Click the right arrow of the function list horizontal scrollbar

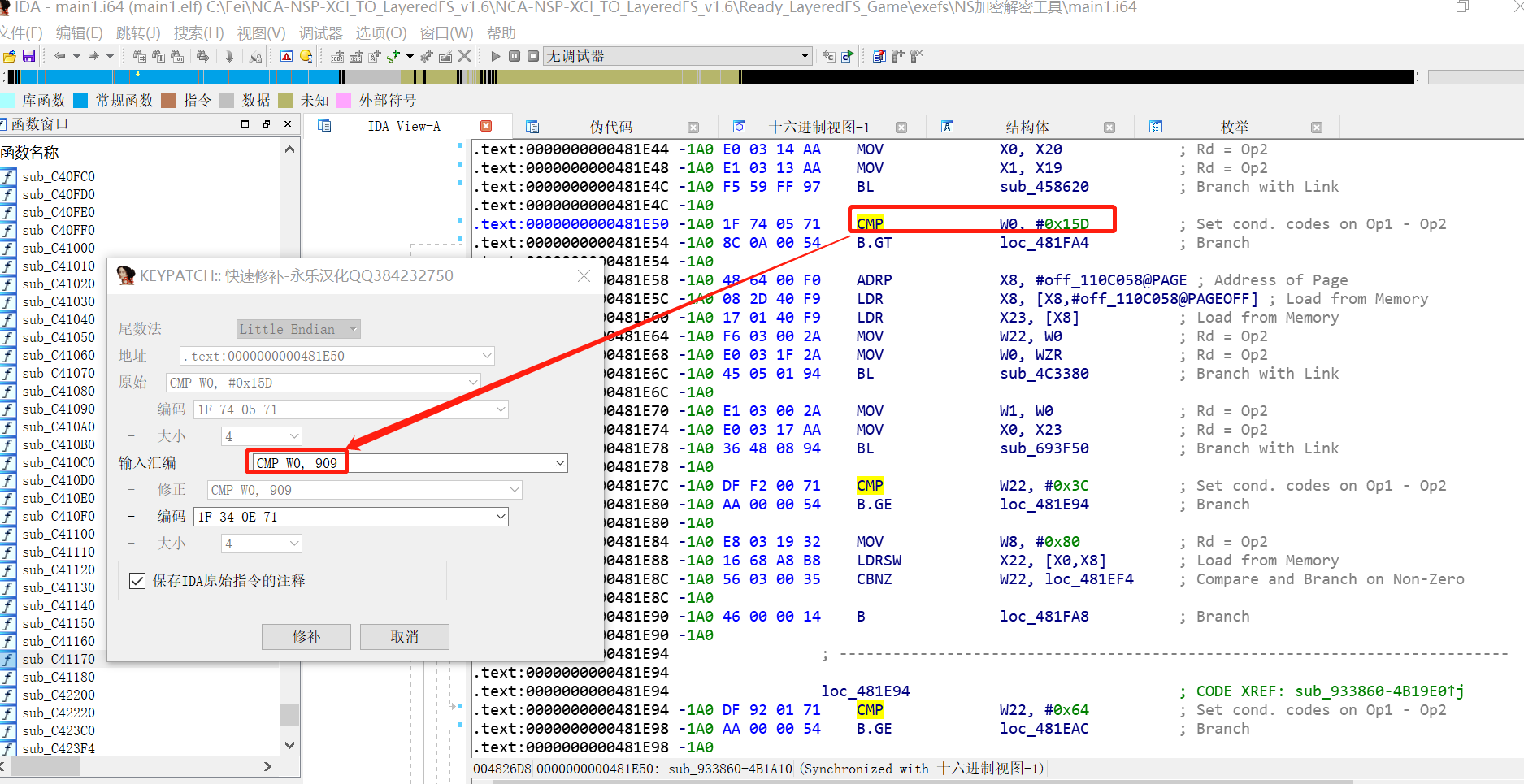(x=268, y=766)
